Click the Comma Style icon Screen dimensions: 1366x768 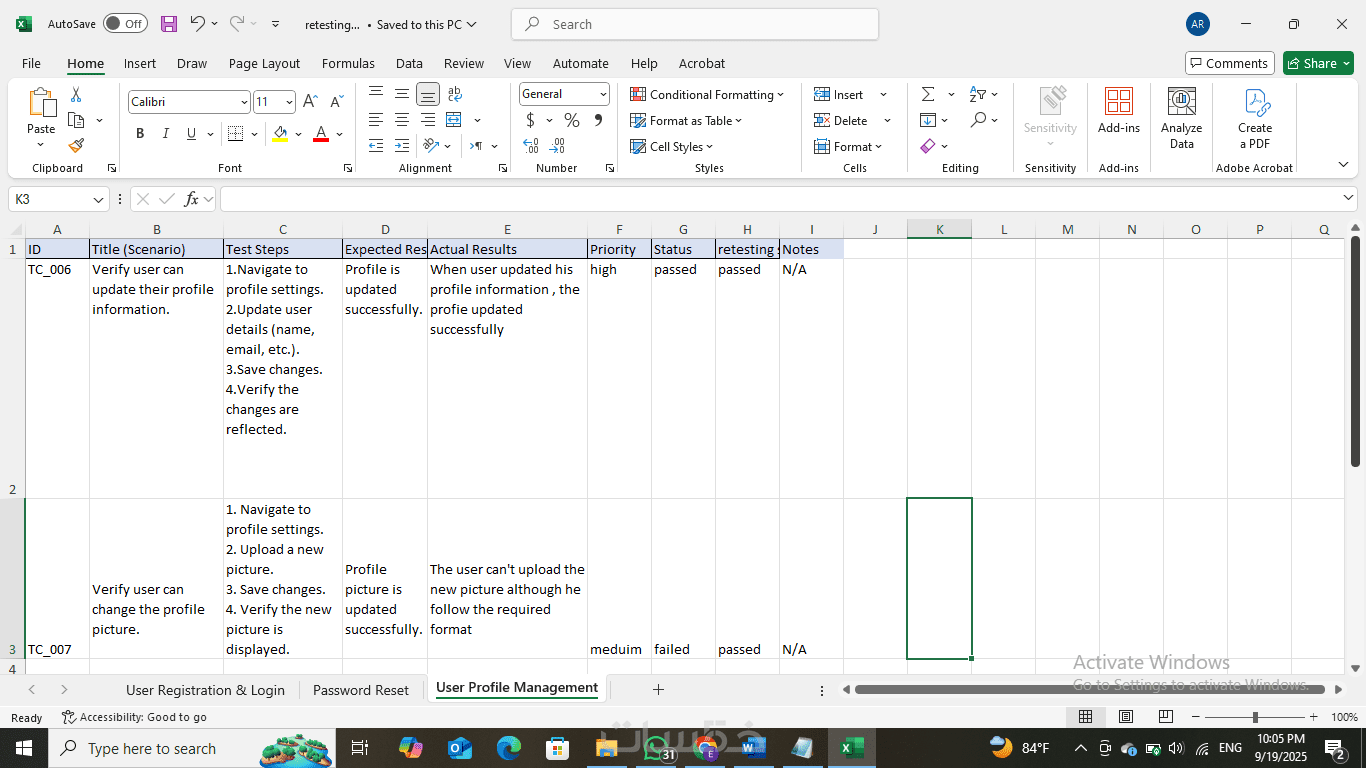(598, 120)
